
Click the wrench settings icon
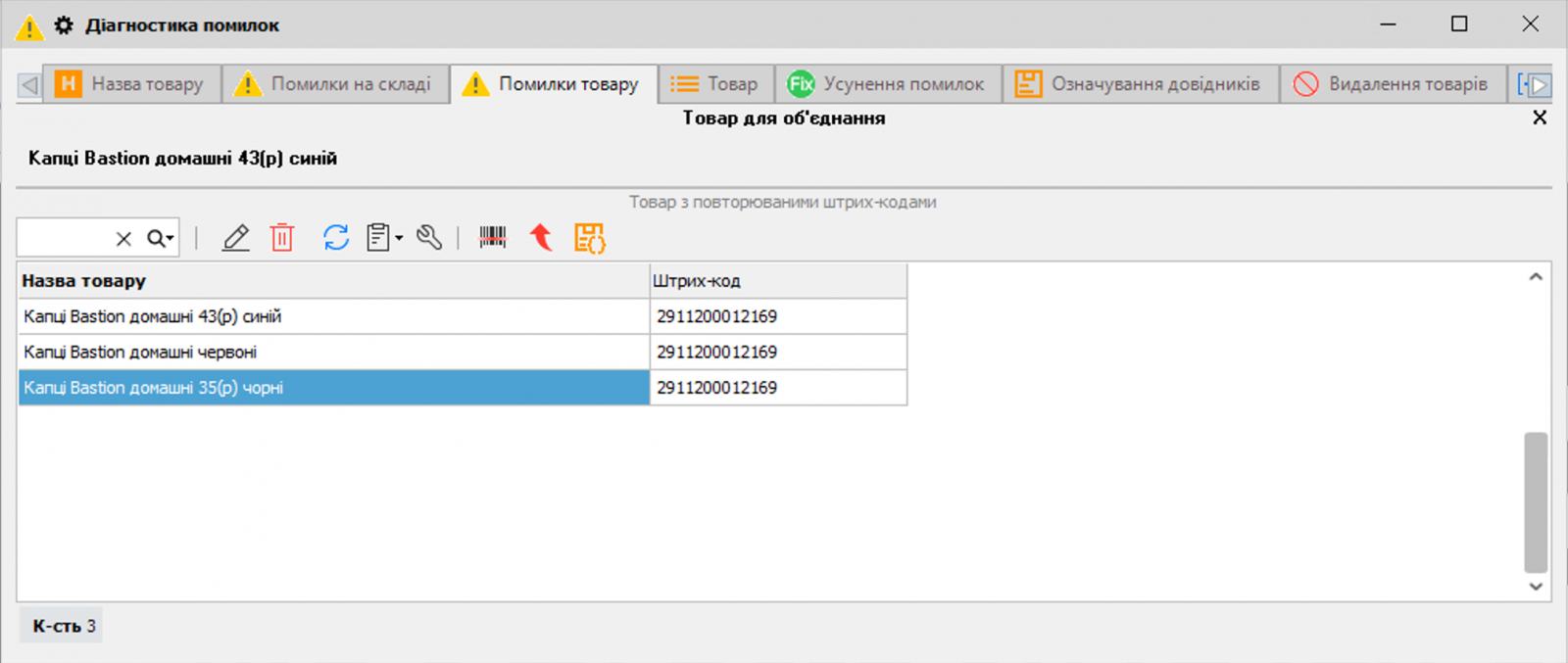click(429, 238)
